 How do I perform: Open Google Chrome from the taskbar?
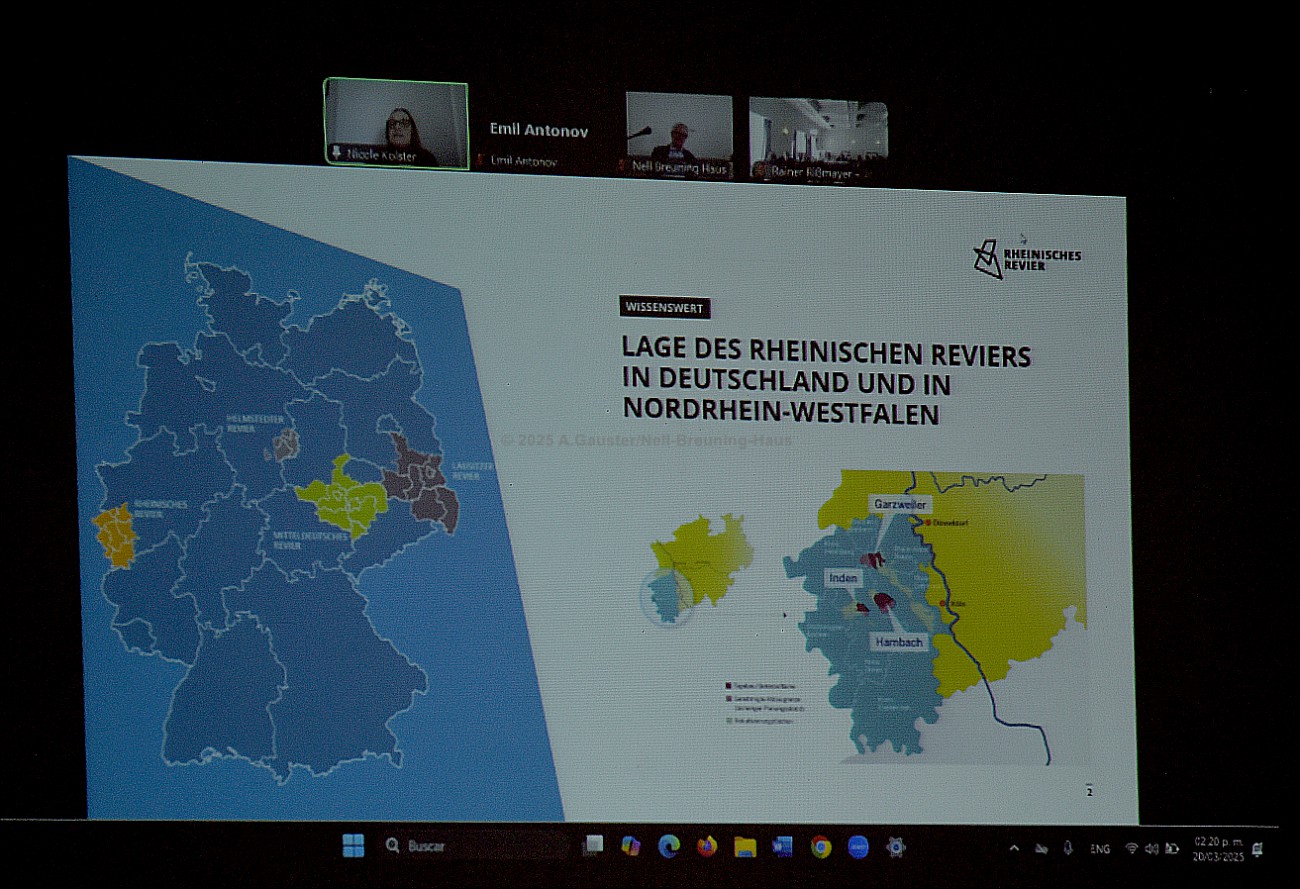click(x=820, y=847)
